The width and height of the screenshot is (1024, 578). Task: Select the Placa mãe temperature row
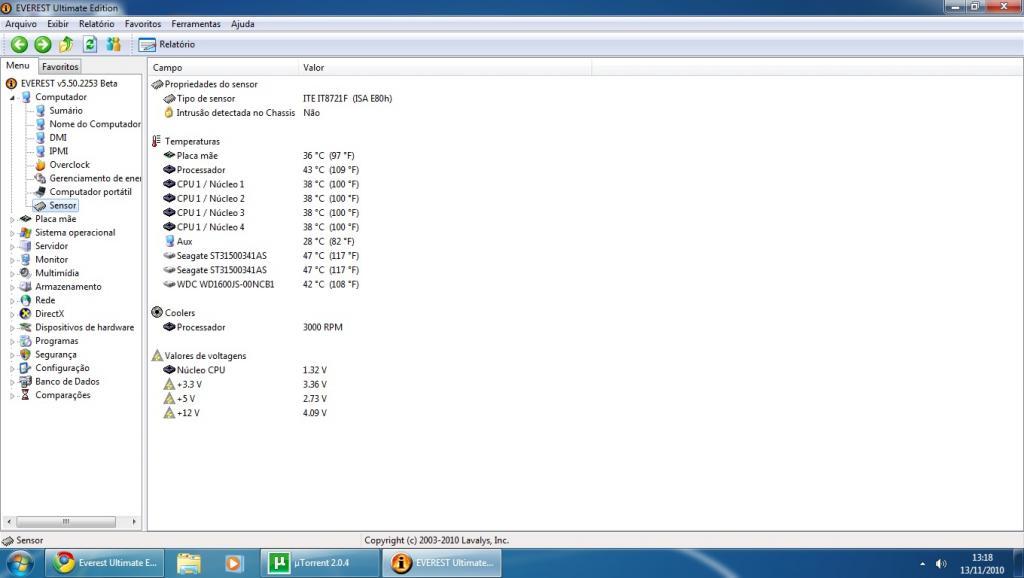260,155
